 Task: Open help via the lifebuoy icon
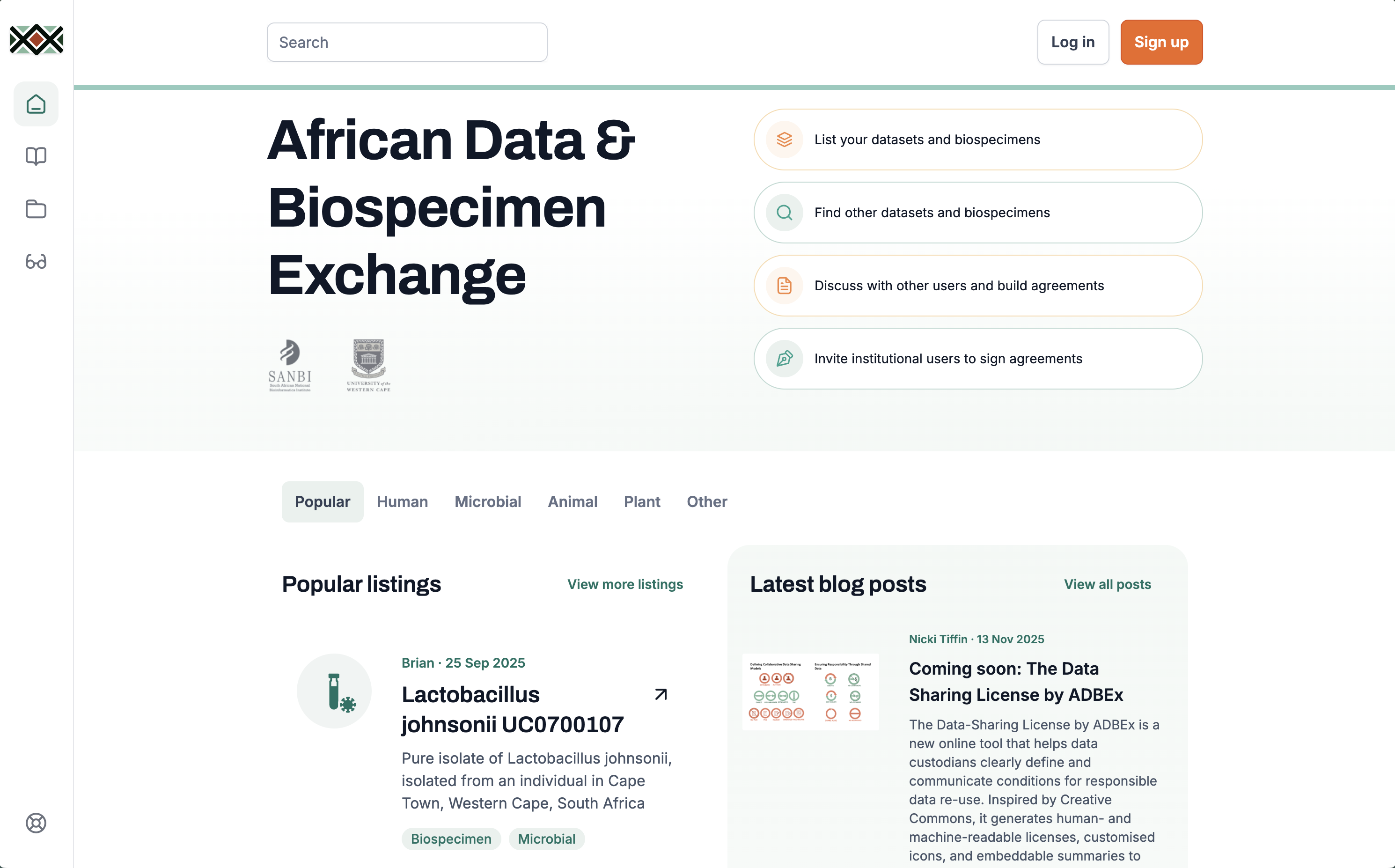click(36, 824)
